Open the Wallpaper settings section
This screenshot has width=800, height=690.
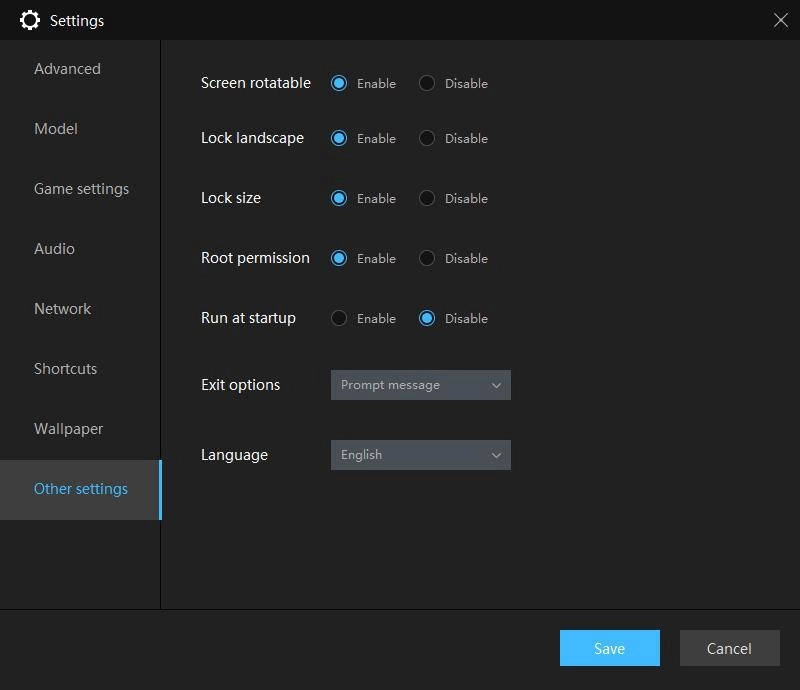67,428
